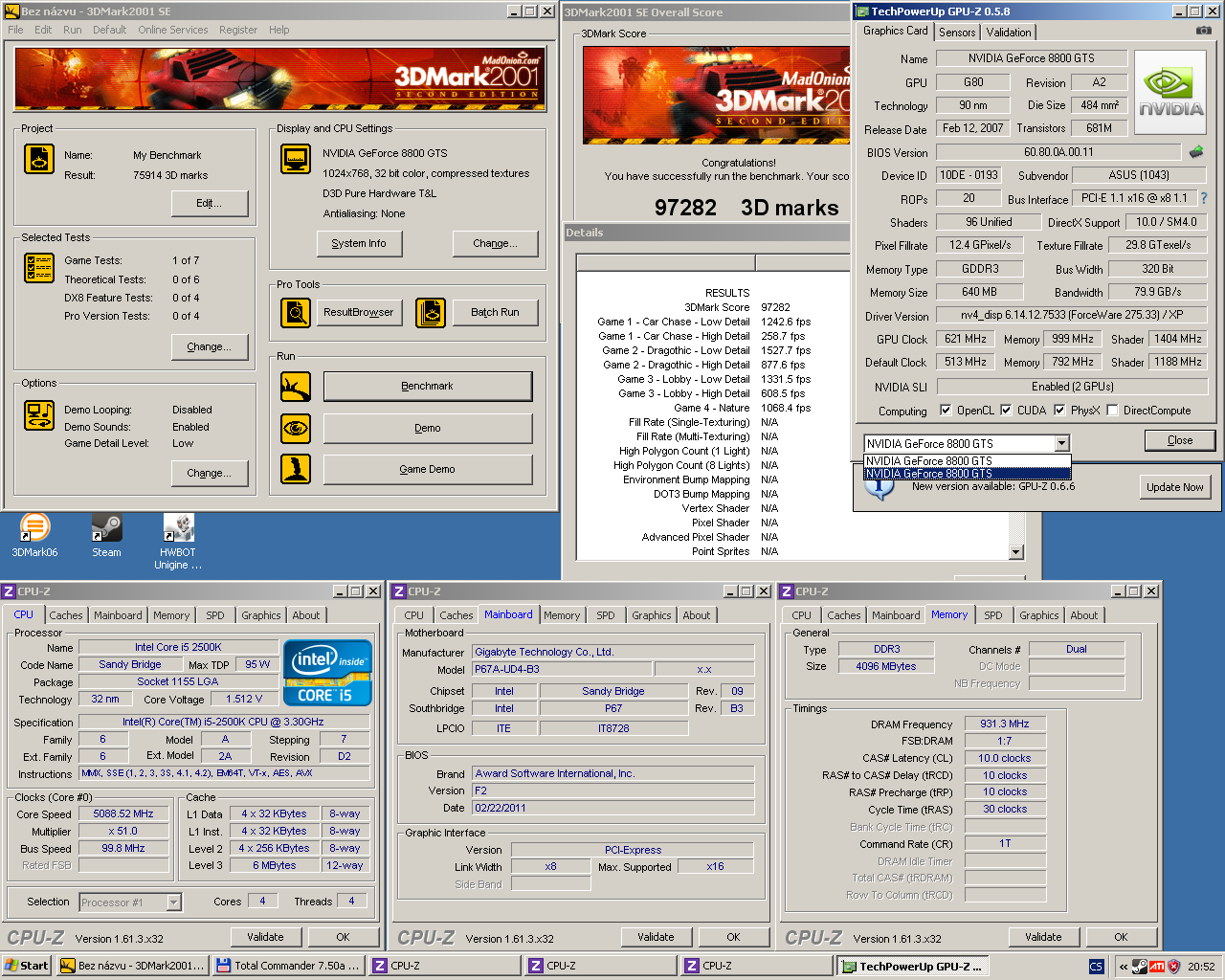The image size is (1225, 980).
Task: Select the highlighted second GeForce 8800 GTS entry
Action: pos(968,474)
